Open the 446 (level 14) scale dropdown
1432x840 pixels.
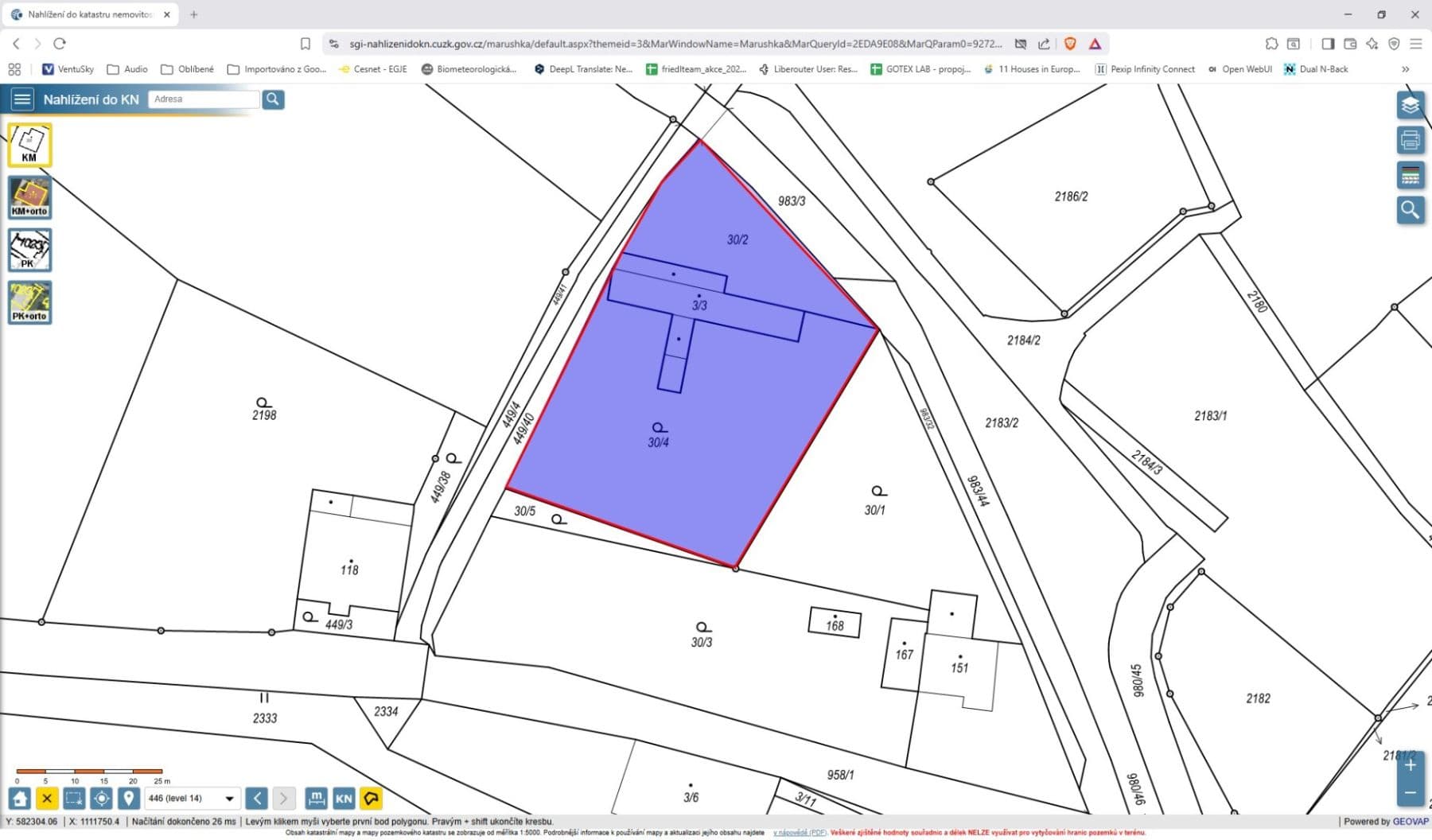coord(191,798)
